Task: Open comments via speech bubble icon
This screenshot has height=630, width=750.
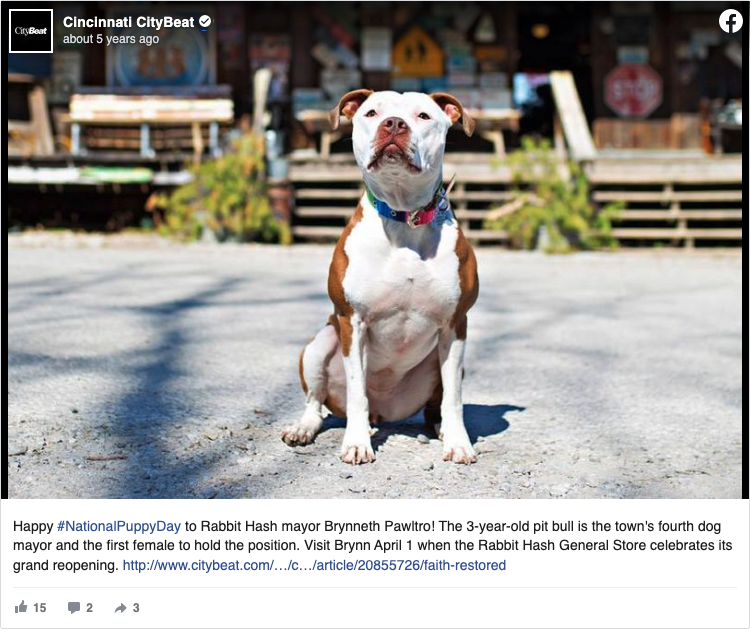Action: [74, 608]
